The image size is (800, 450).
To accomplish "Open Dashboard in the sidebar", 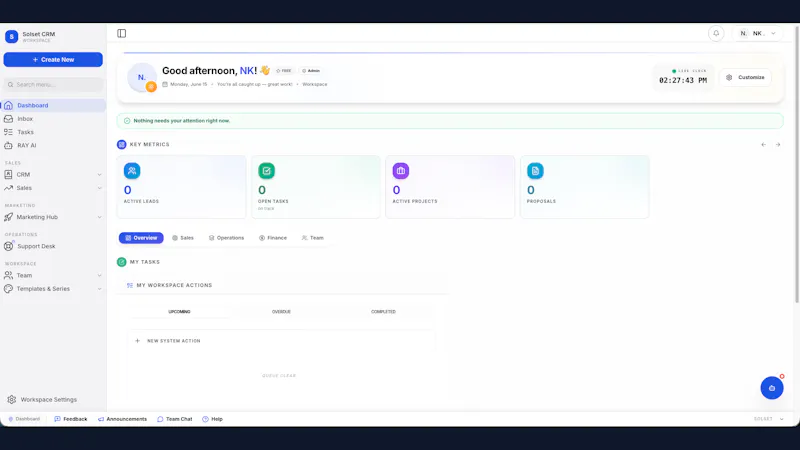I will [x=53, y=105].
